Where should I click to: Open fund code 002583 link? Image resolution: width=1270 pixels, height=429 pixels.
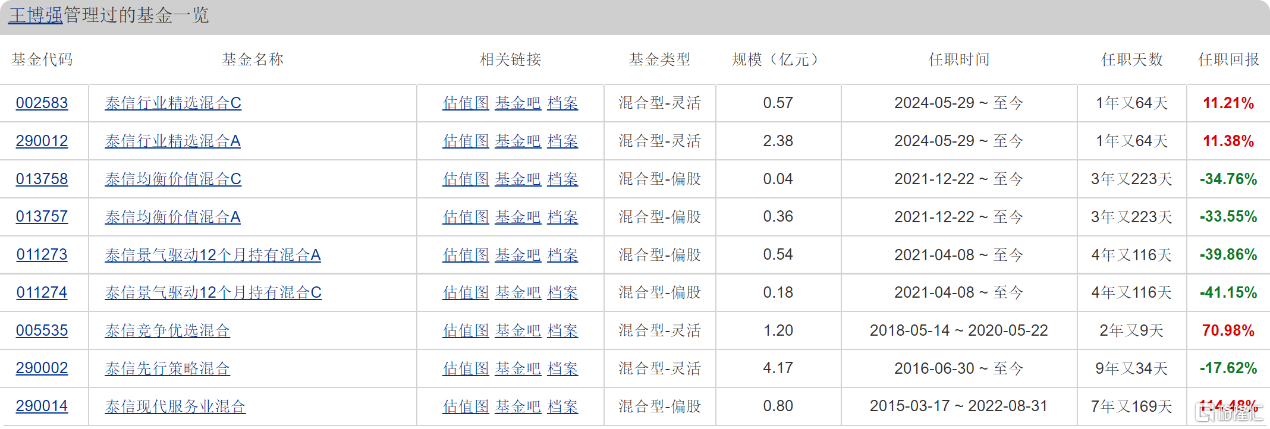[x=42, y=103]
